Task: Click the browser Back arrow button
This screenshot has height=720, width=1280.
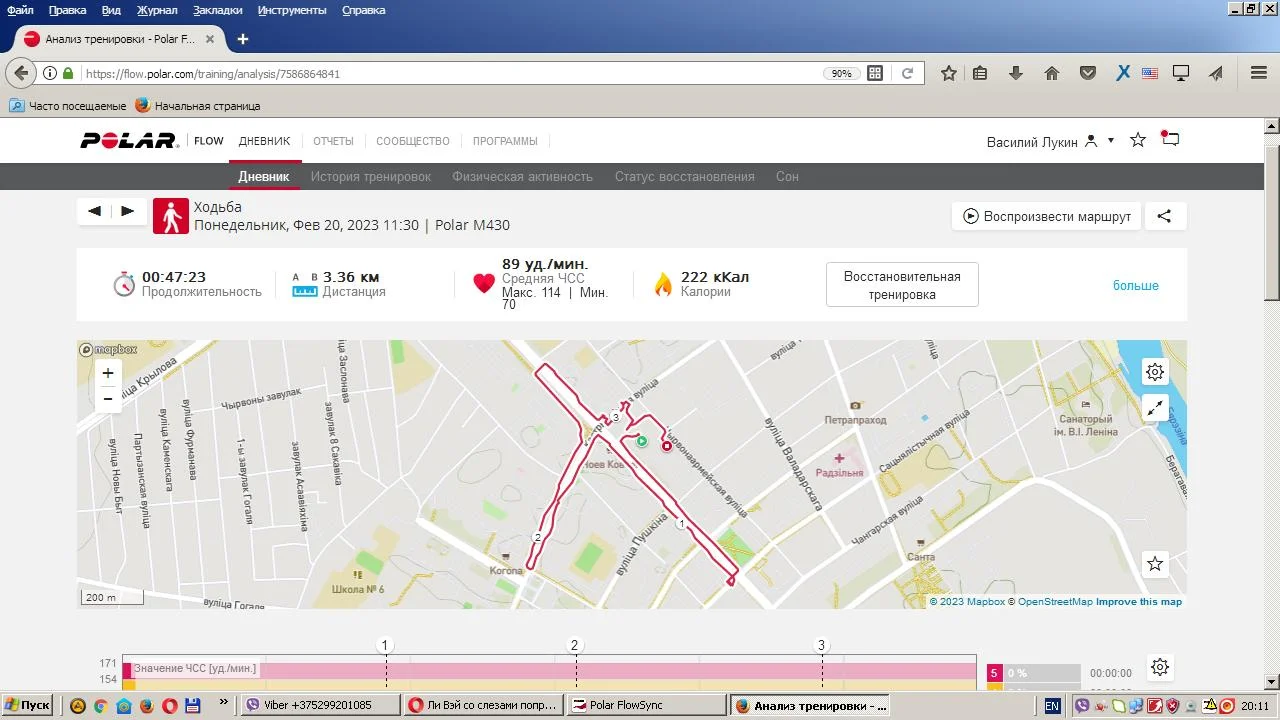Action: point(21,73)
